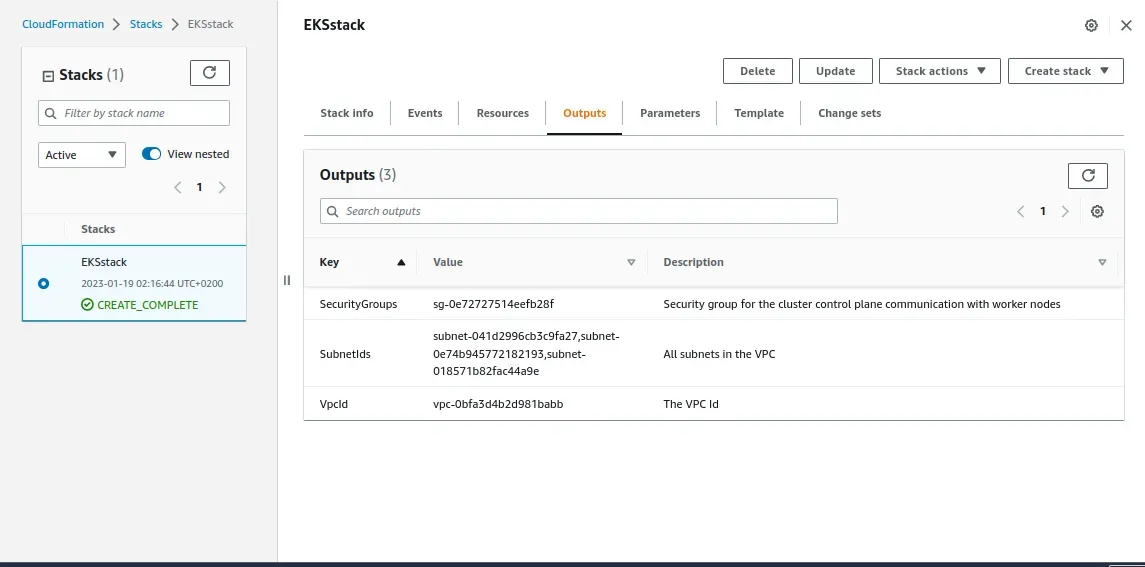
Task: Open the stack panel settings gear
Action: (1091, 25)
